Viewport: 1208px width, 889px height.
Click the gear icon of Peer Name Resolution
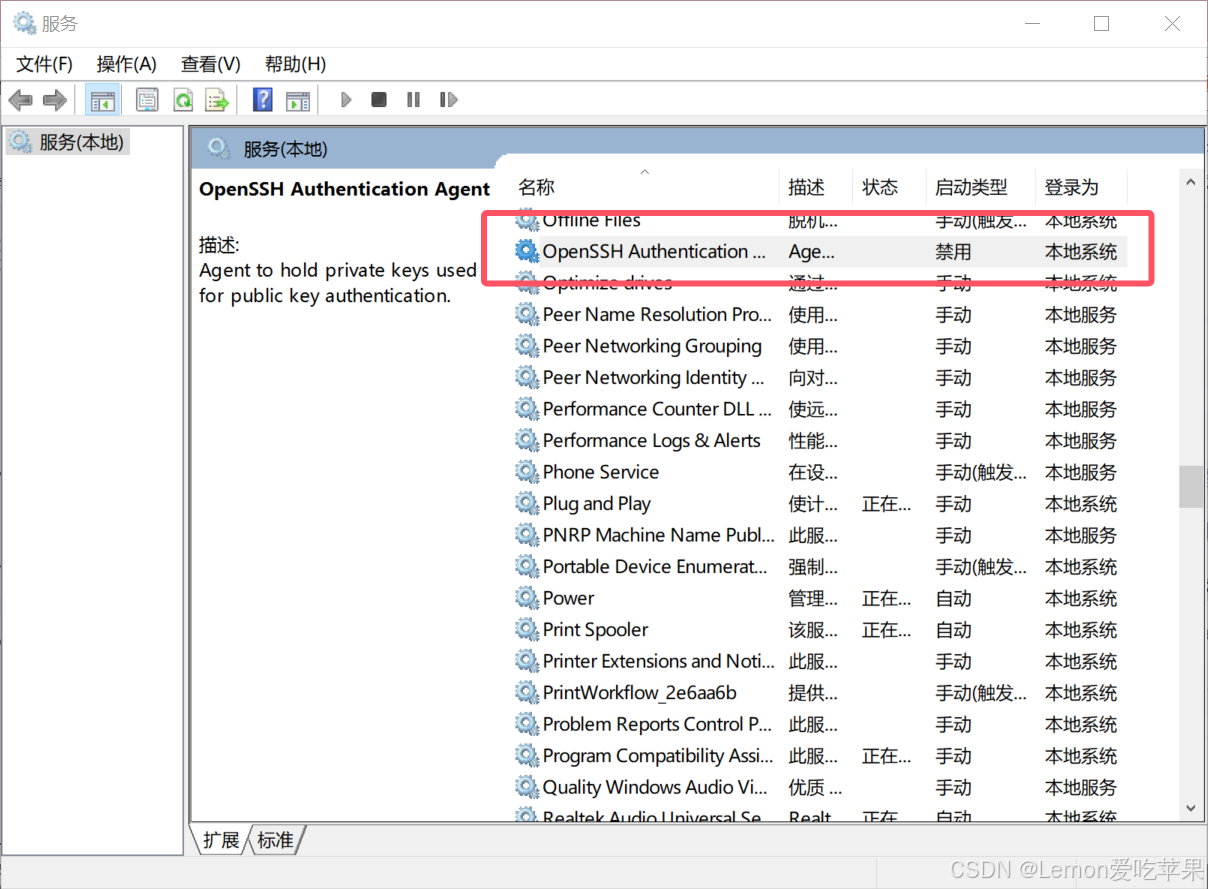[x=527, y=314]
